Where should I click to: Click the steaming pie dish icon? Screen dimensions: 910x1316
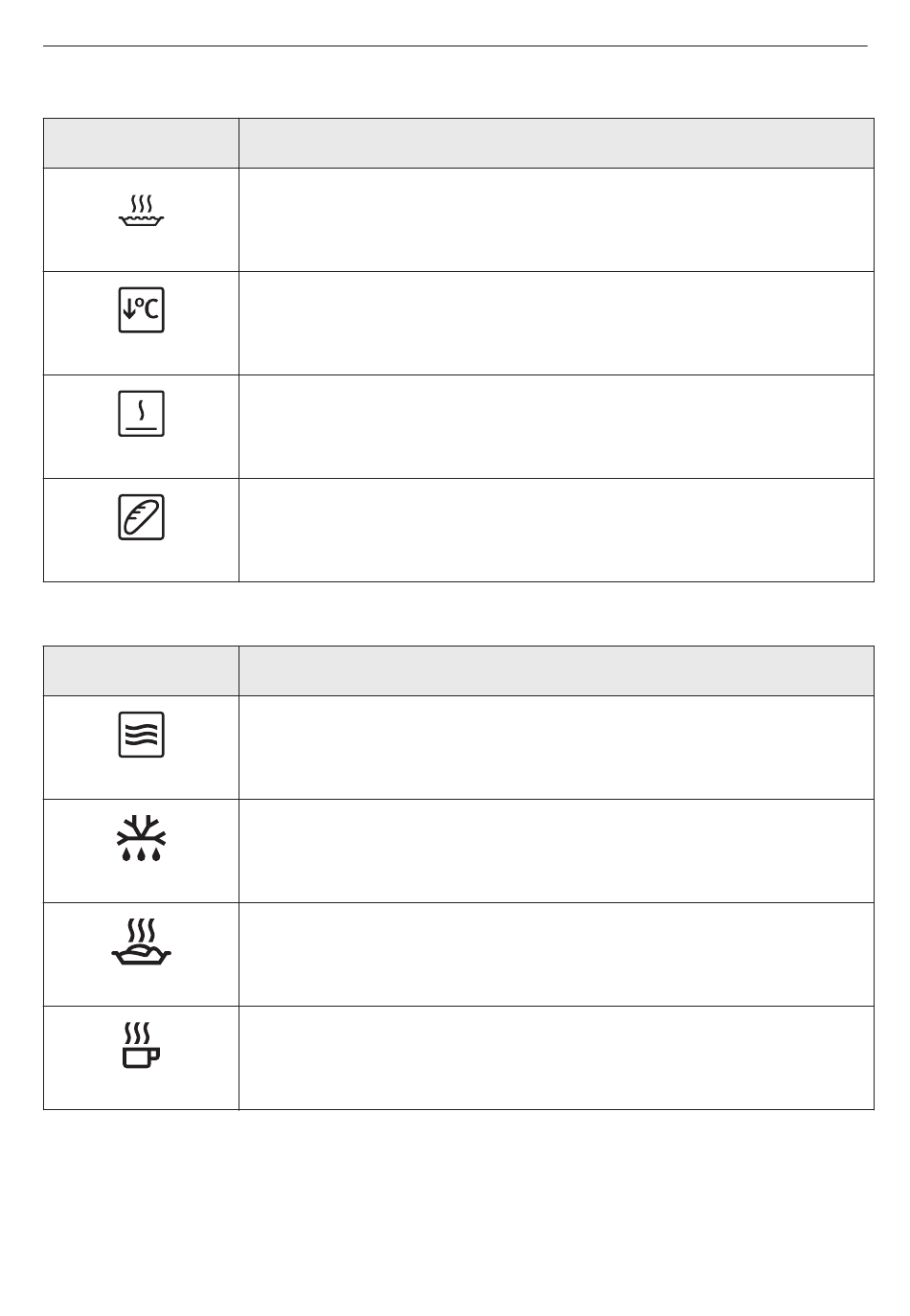point(141,212)
